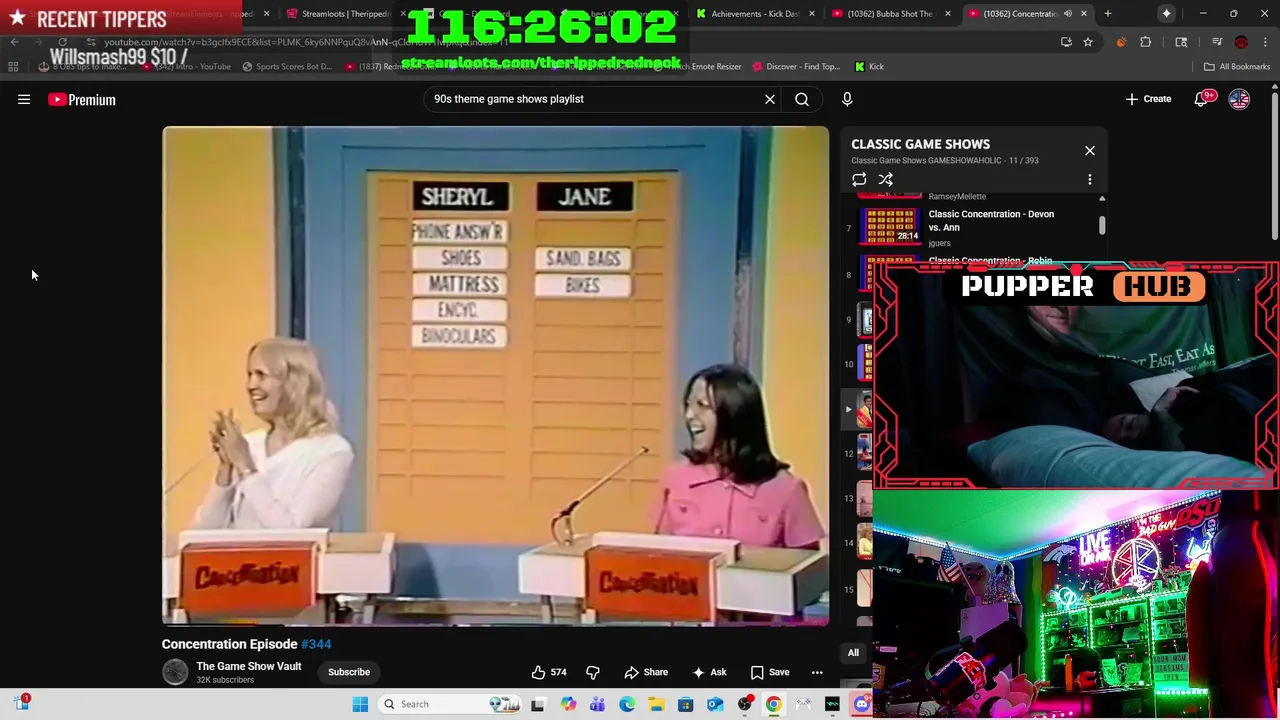The image size is (1280, 720).
Task: Open the Gemini sparkle button in tab bar
Action: tap(1166, 14)
